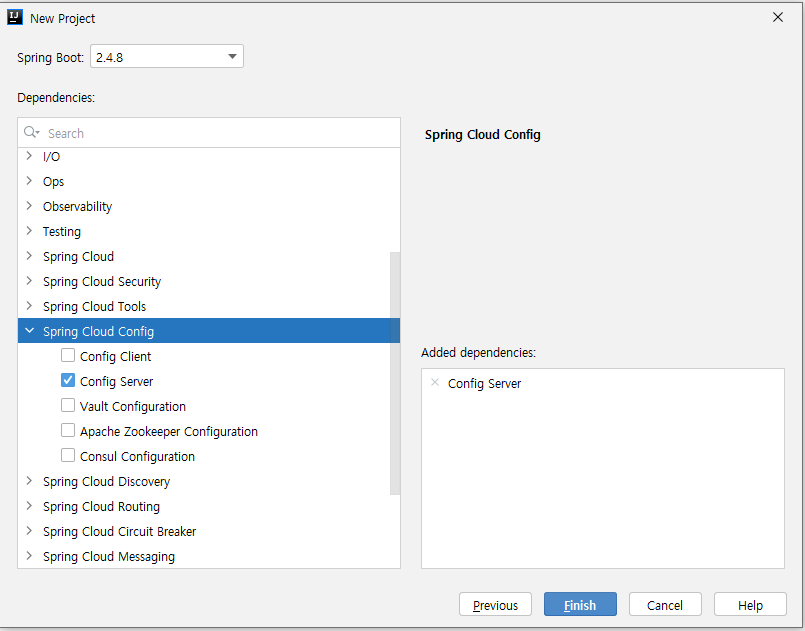Enable Vault Configuration
This screenshot has width=805, height=631.
[67, 405]
